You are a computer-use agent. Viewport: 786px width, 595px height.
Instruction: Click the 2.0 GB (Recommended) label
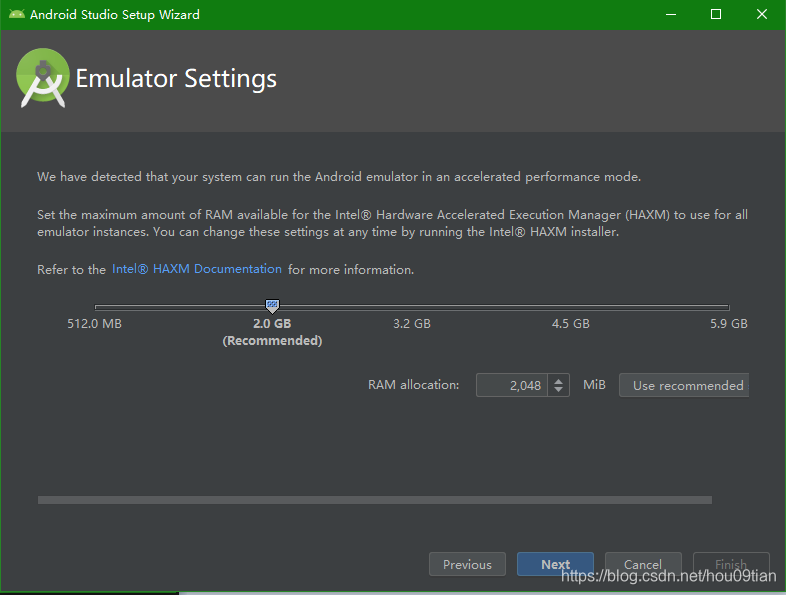coord(272,332)
